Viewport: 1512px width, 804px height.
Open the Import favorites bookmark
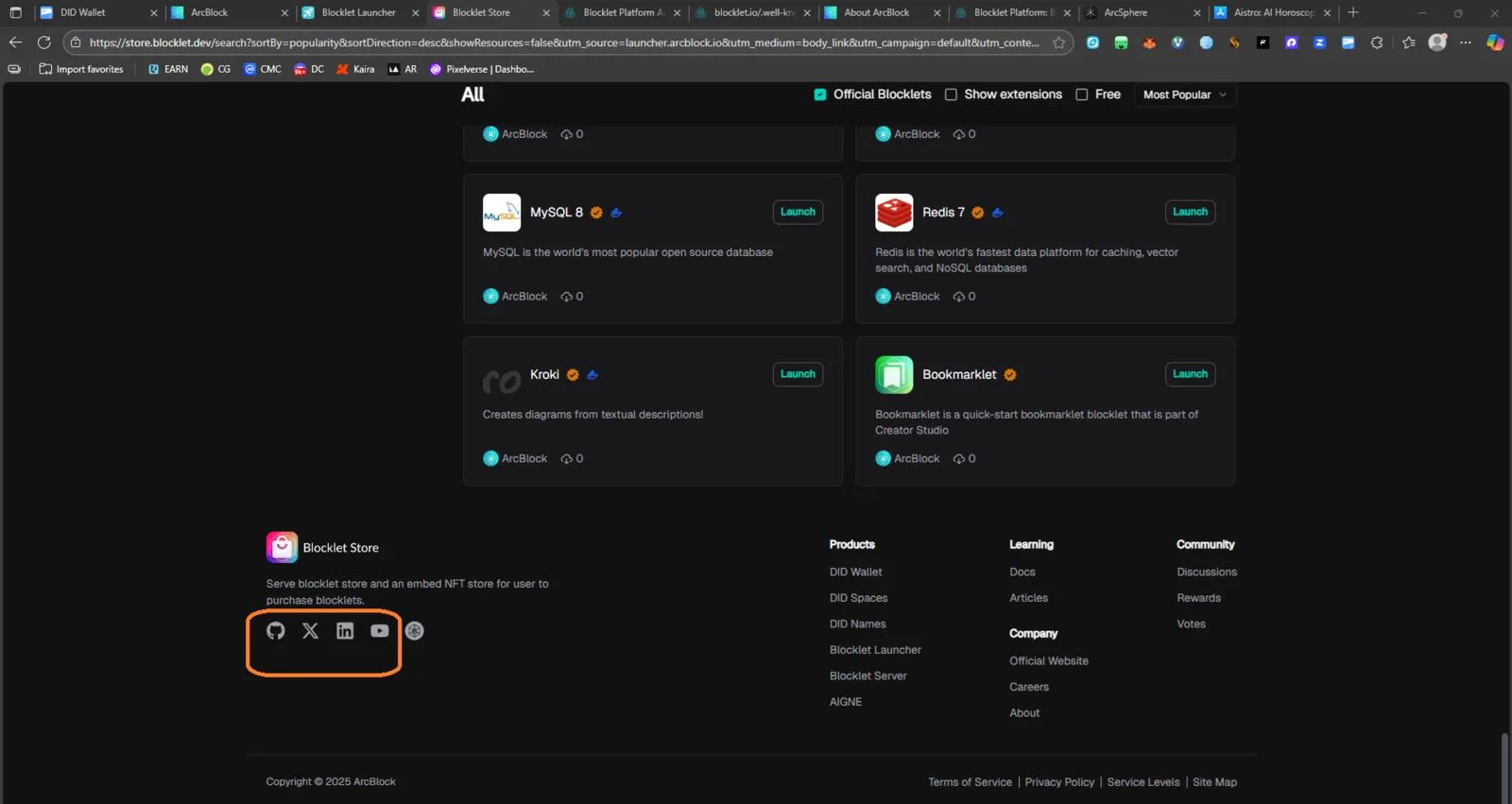click(81, 69)
